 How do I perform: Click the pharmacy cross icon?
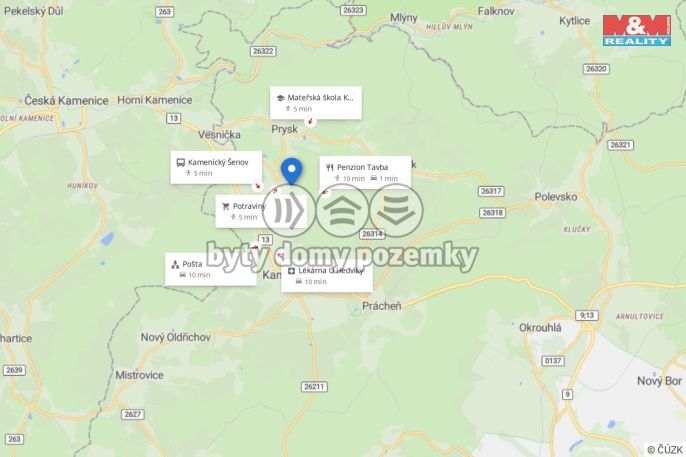[291, 271]
